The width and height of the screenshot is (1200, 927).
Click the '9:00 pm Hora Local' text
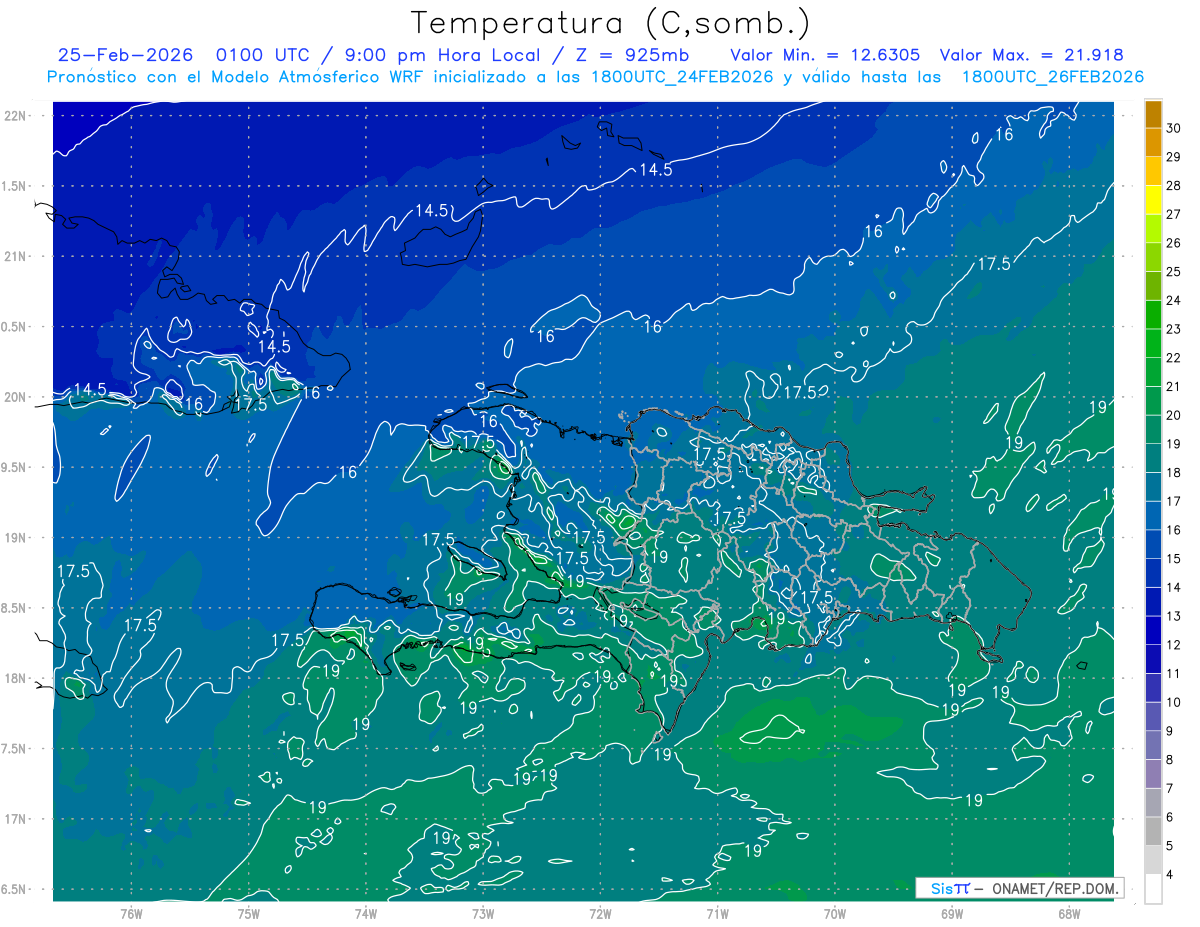coord(445,56)
